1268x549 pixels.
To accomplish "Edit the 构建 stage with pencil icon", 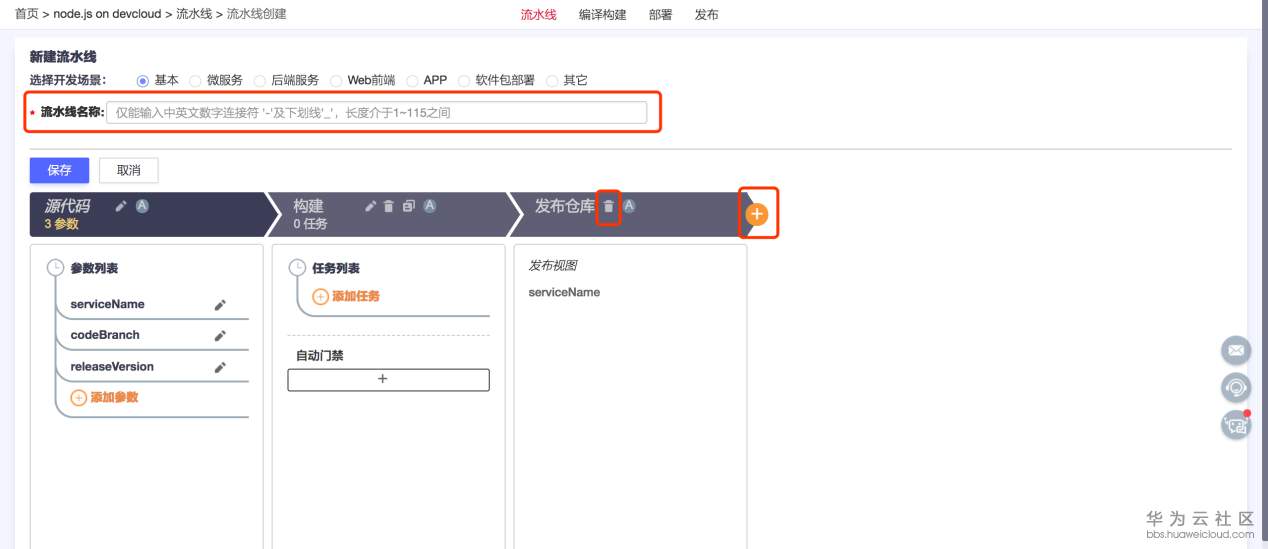I will pos(370,206).
